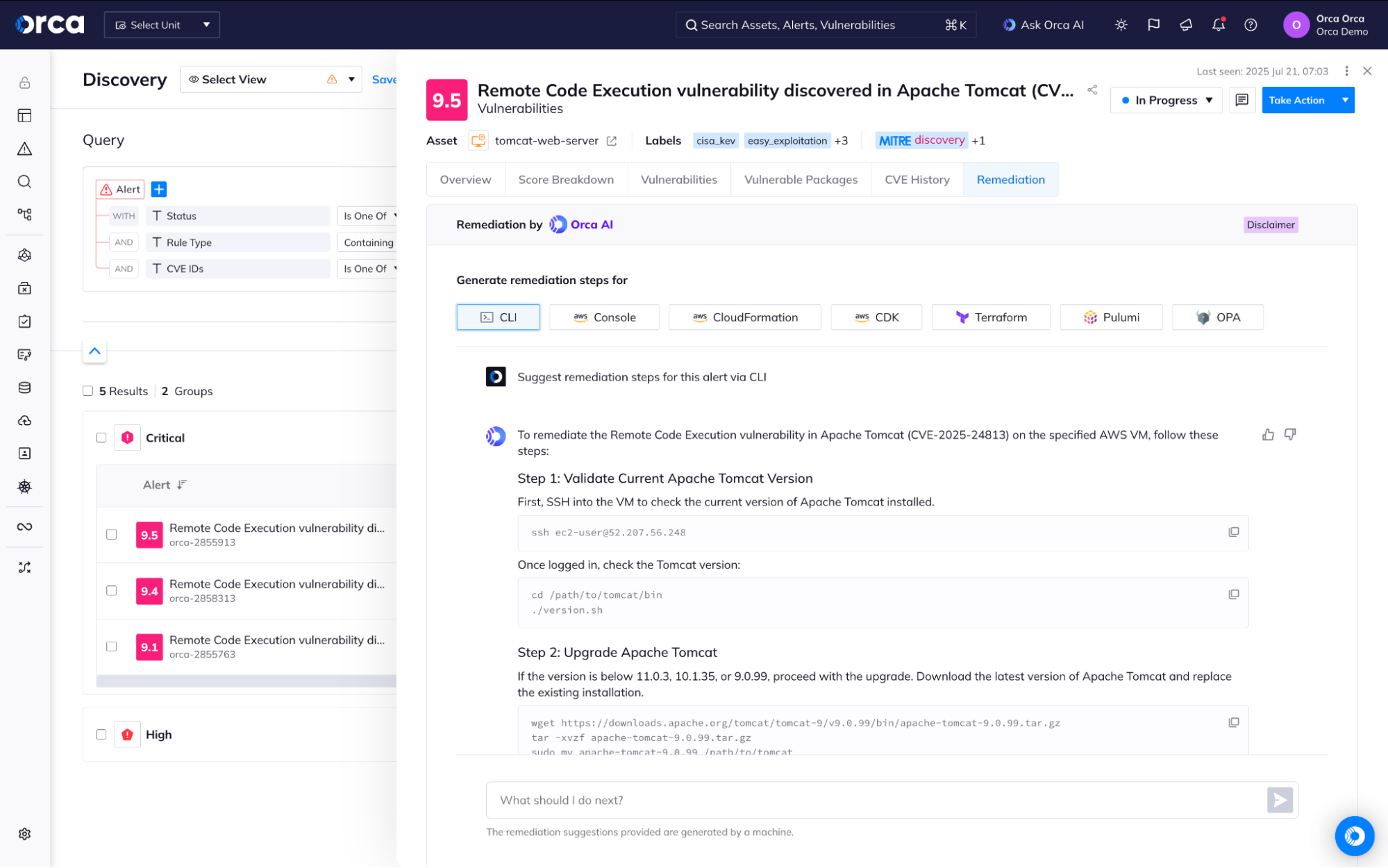Collapse the query panel chevron
The width and height of the screenshot is (1388, 868).
pos(94,351)
